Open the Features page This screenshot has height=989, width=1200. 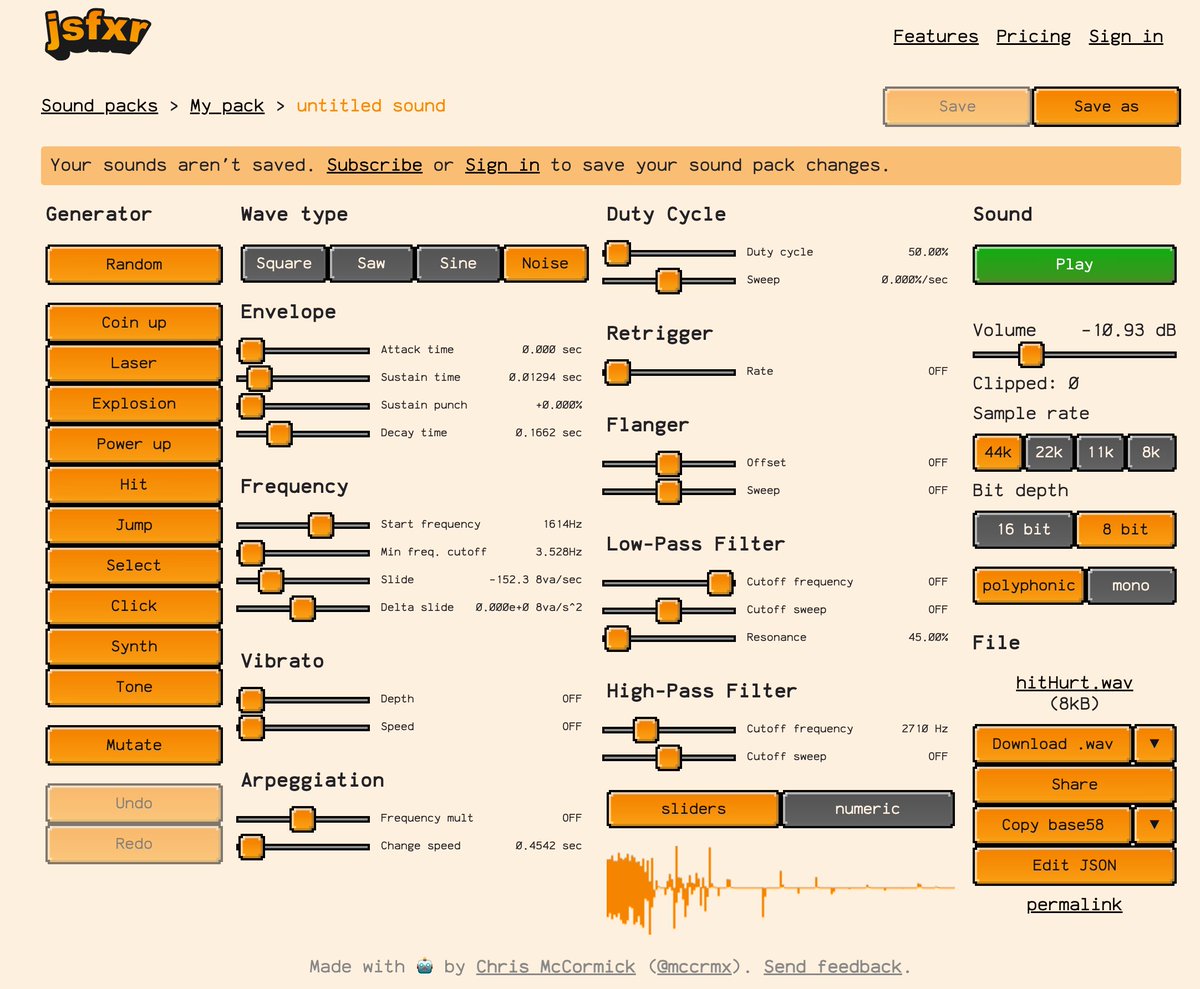click(x=936, y=36)
